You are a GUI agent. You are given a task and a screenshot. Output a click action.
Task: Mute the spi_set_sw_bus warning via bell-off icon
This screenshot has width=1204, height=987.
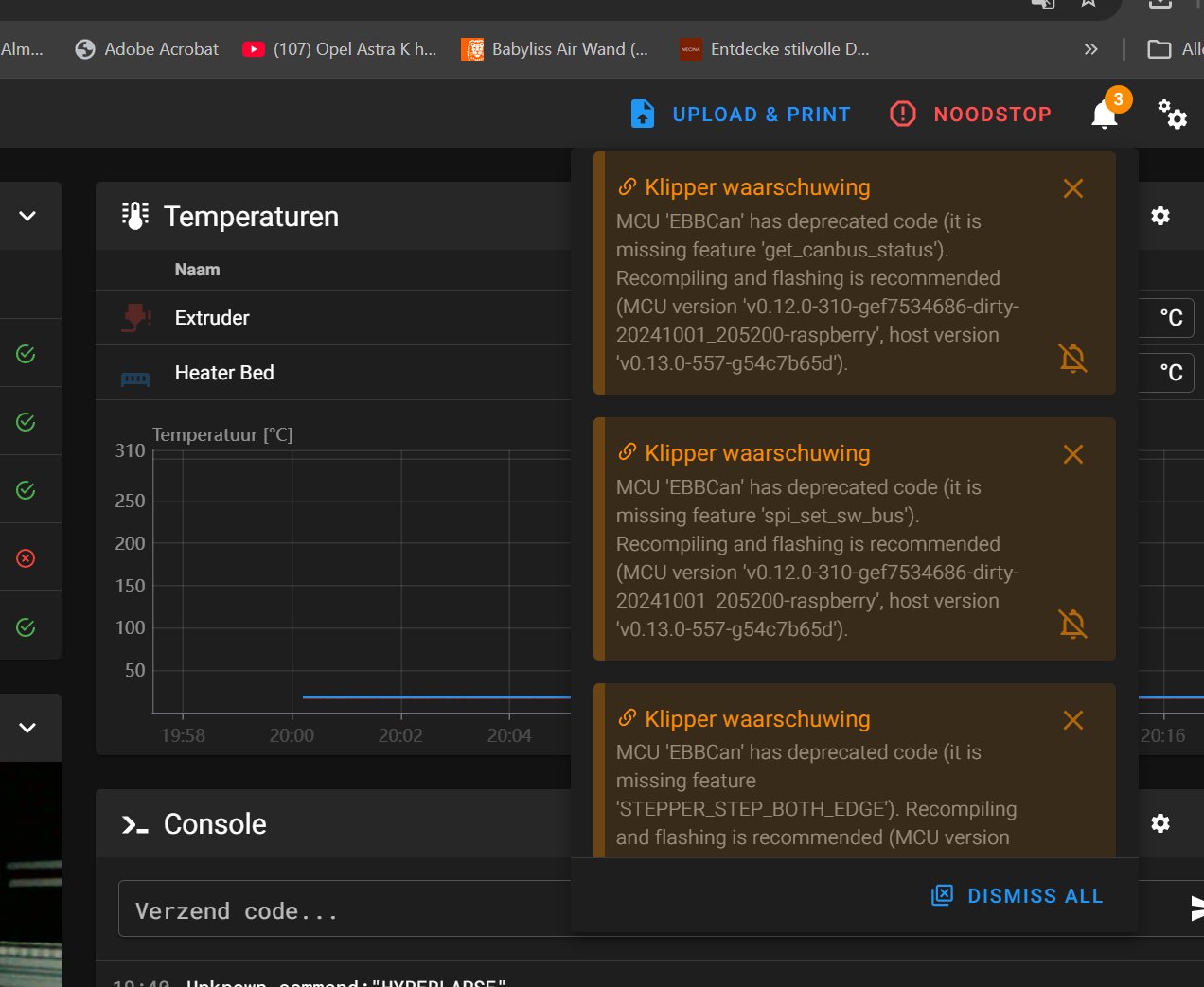pos(1072,624)
